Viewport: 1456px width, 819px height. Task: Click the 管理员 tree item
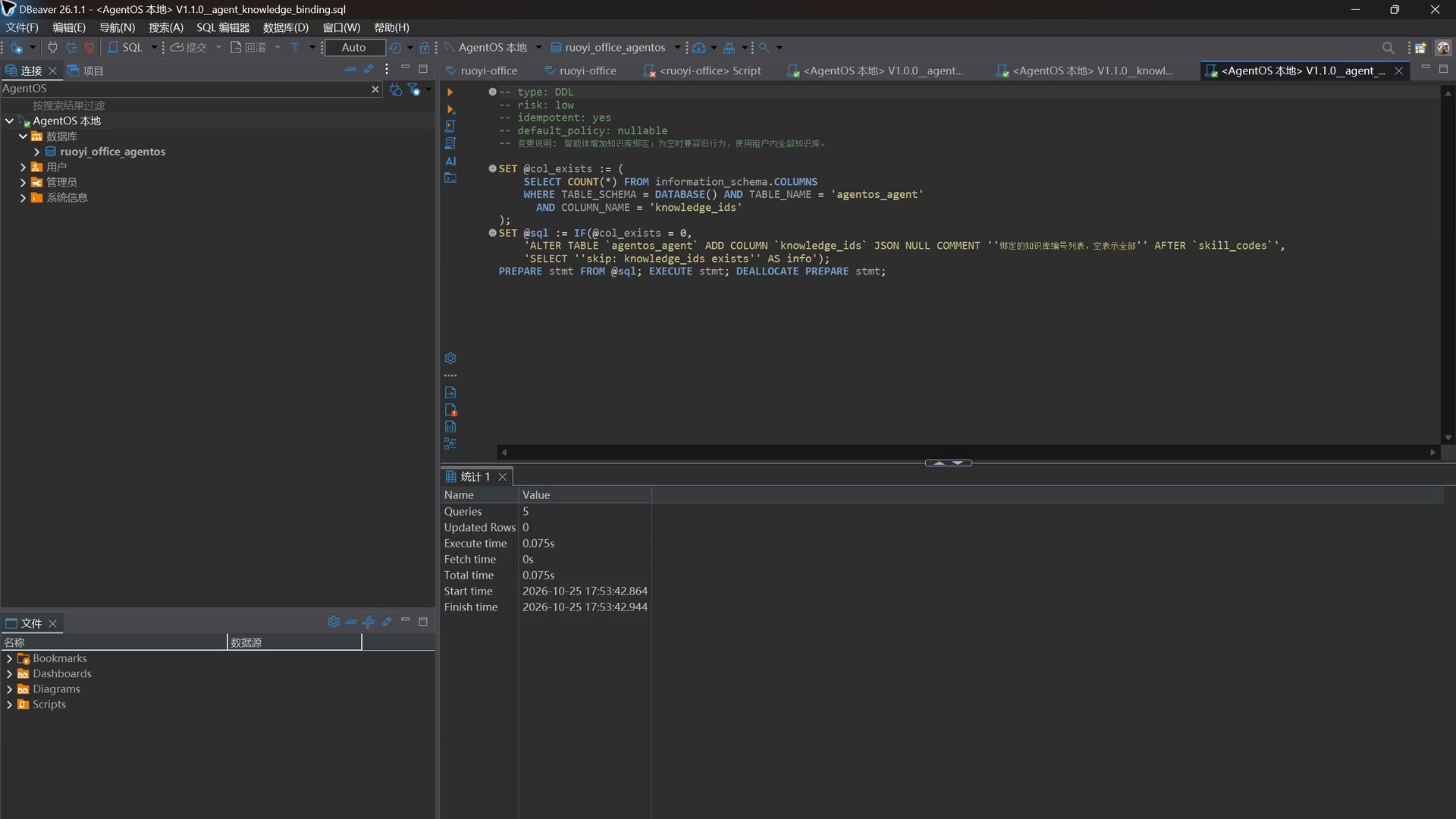[x=61, y=182]
